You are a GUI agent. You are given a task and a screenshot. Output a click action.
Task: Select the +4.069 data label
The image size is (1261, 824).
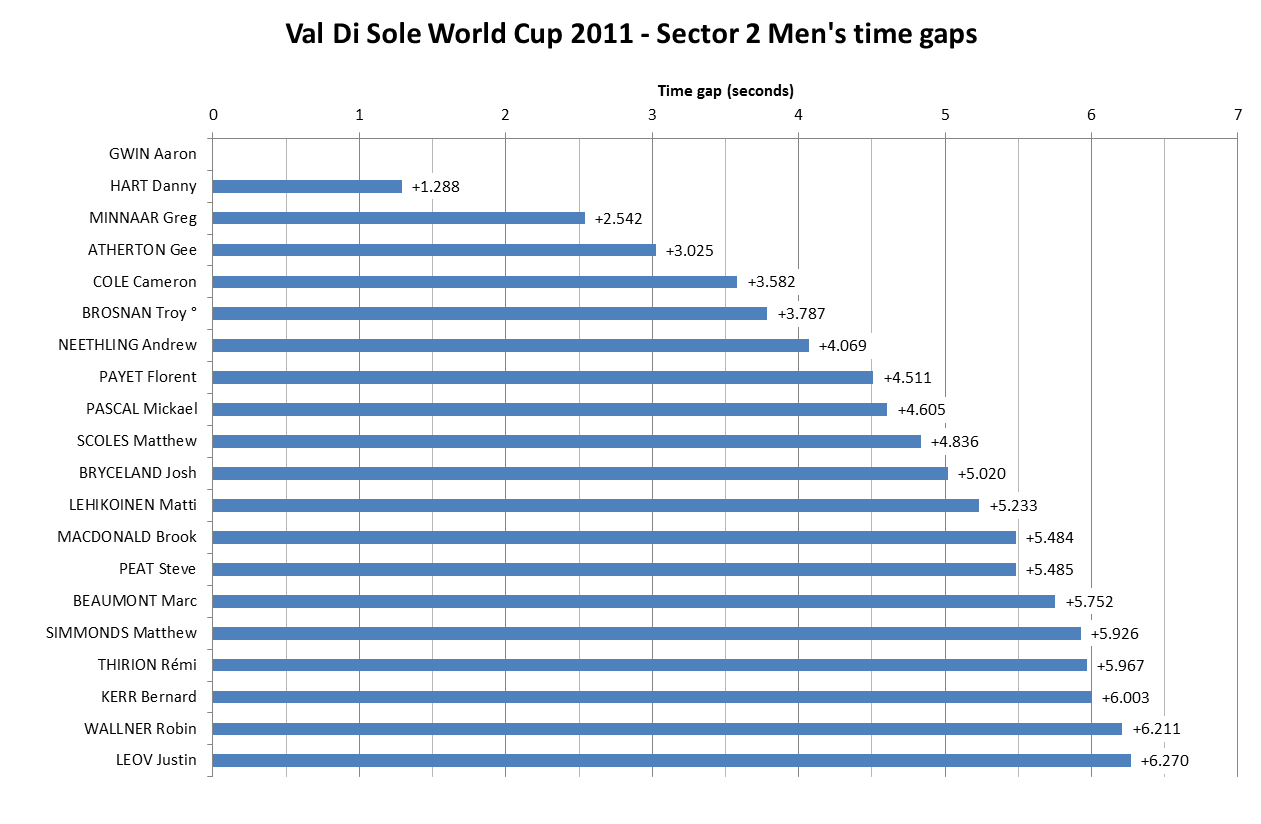pos(842,346)
